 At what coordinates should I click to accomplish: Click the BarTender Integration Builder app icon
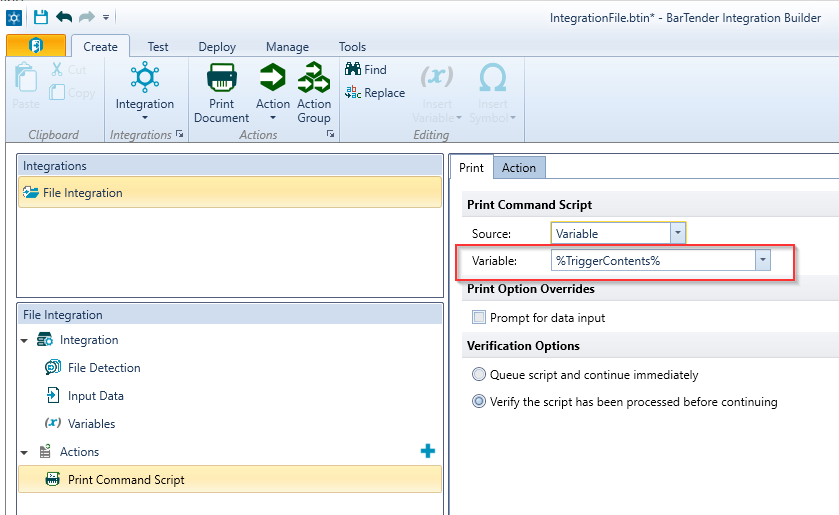(14, 18)
